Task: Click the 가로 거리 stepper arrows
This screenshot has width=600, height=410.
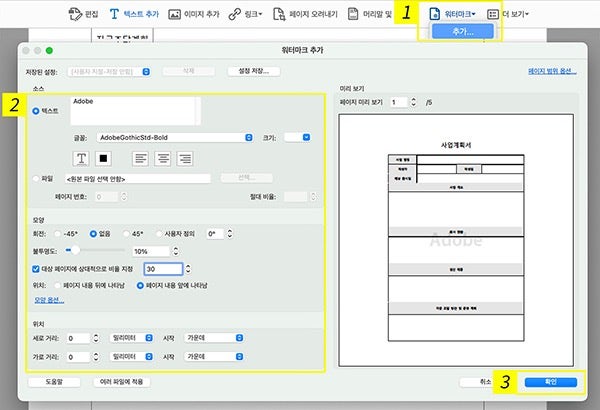Action: [x=96, y=357]
